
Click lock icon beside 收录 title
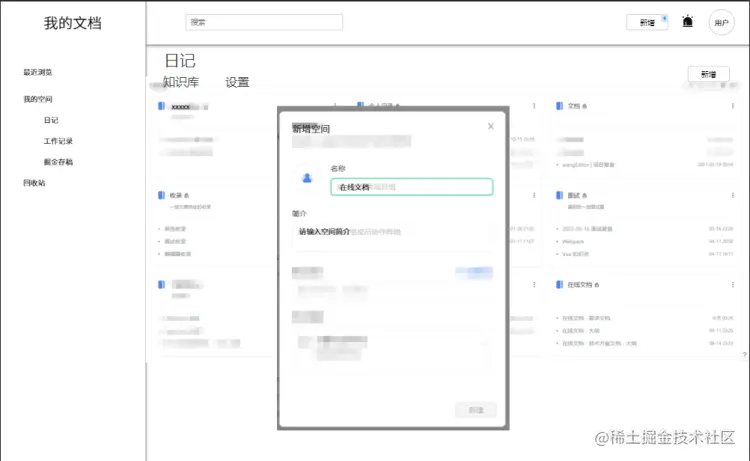187,196
